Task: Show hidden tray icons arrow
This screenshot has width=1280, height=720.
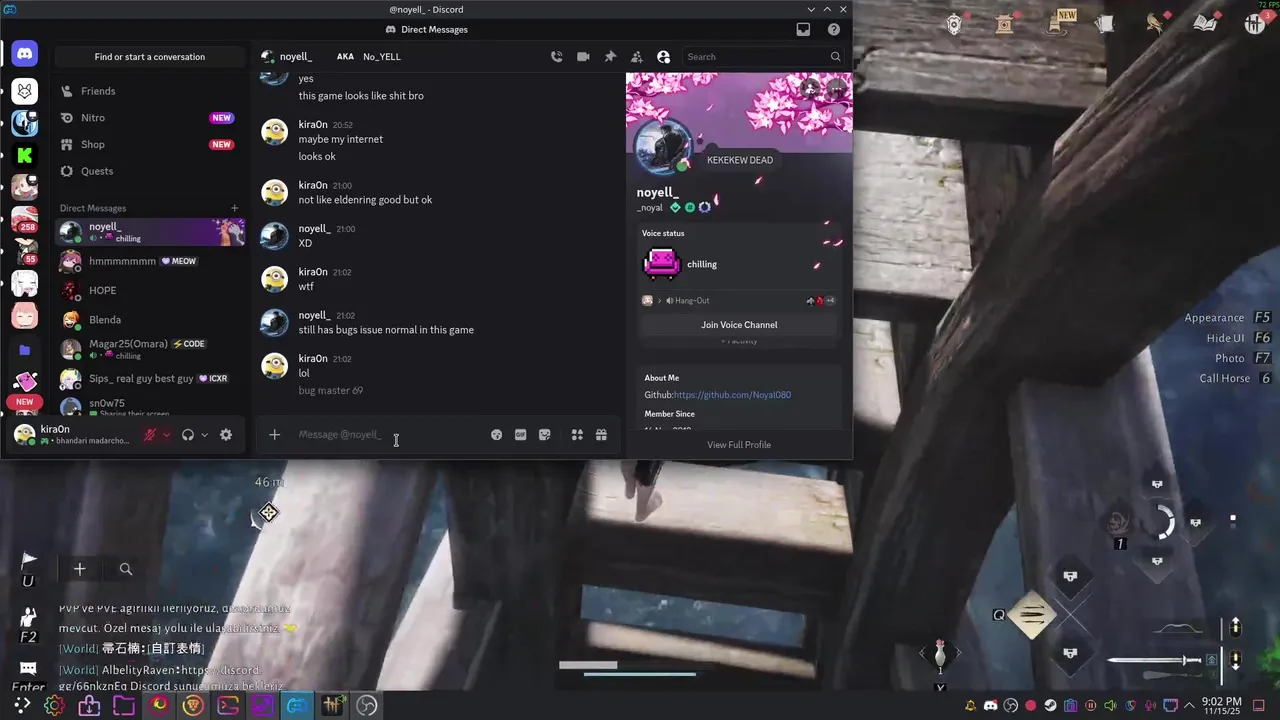Action: pyautogui.click(x=1191, y=706)
